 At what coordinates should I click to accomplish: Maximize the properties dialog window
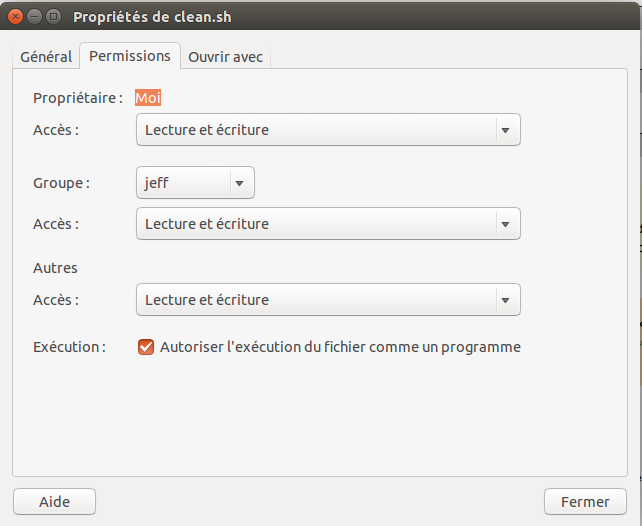coord(53,17)
